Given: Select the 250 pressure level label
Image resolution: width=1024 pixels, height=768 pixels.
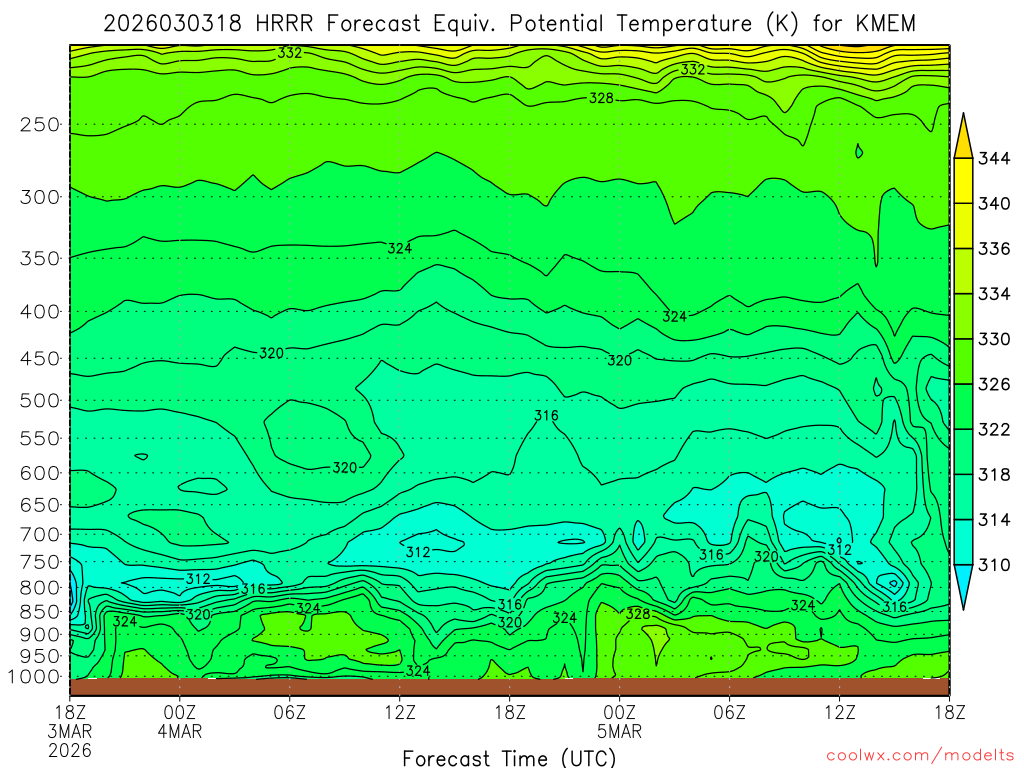Looking at the screenshot, I should 40,124.
